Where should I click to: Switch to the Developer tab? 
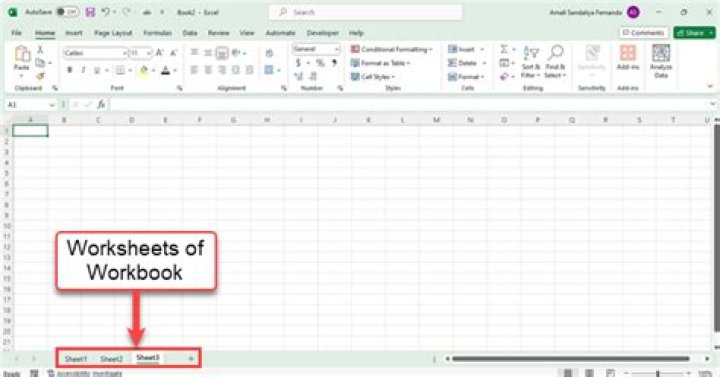[x=322, y=33]
